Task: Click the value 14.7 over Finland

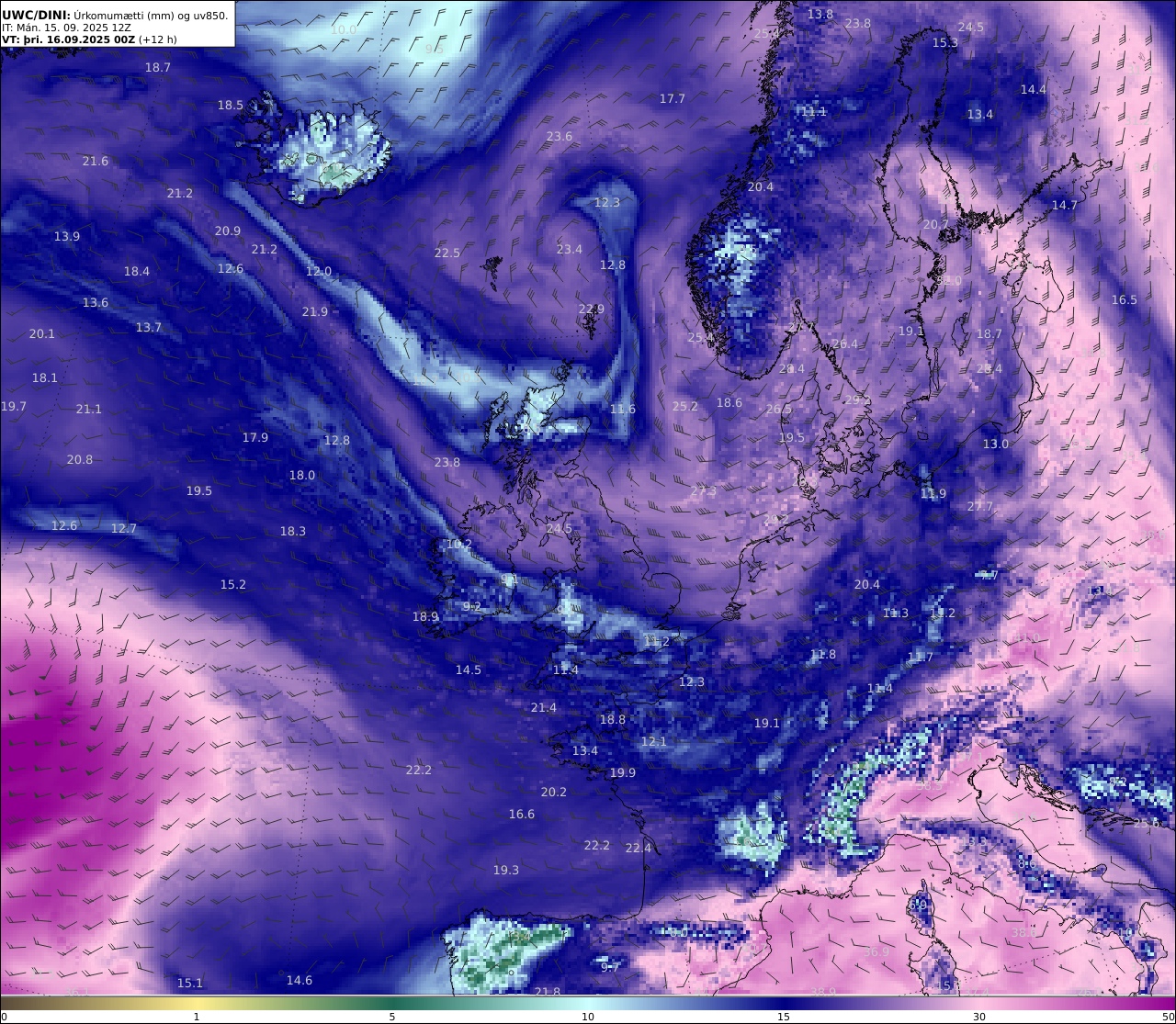Action: (1065, 206)
